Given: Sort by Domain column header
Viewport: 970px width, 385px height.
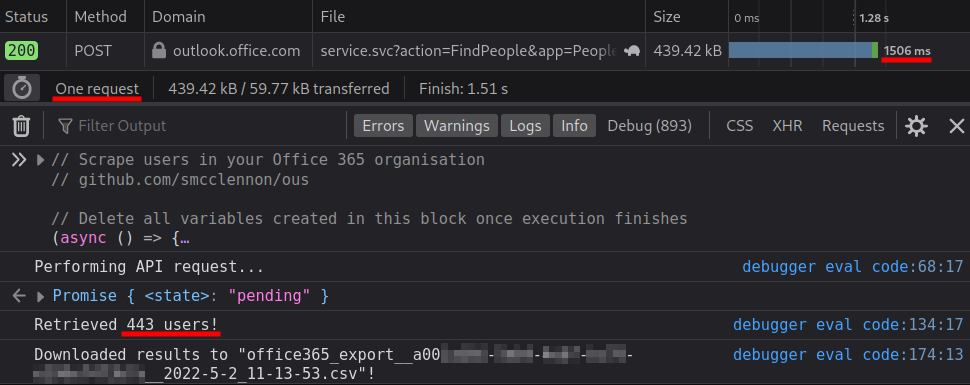Looking at the screenshot, I should pos(228,17).
